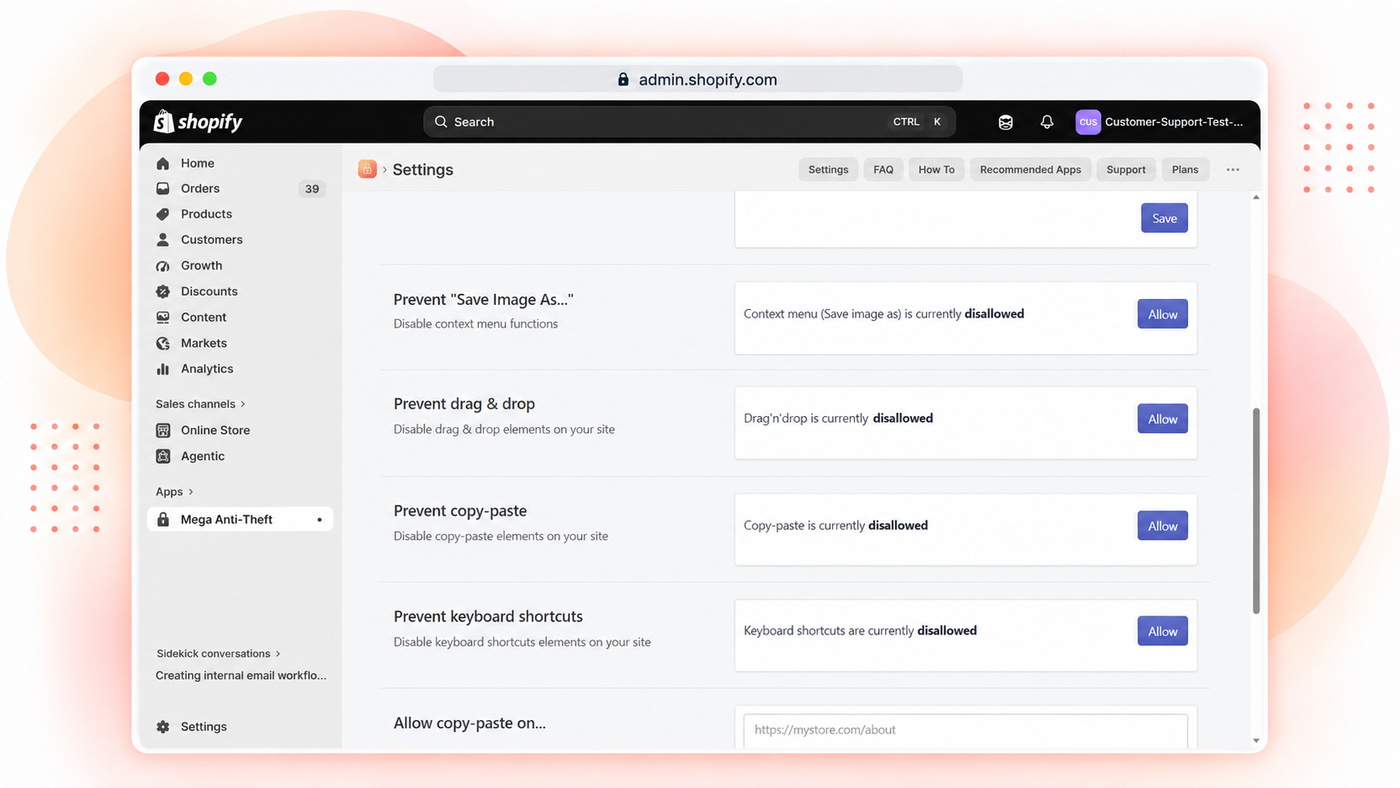1400x788 pixels.
Task: Open the Mega Anti-Theft app
Action: [240, 520]
